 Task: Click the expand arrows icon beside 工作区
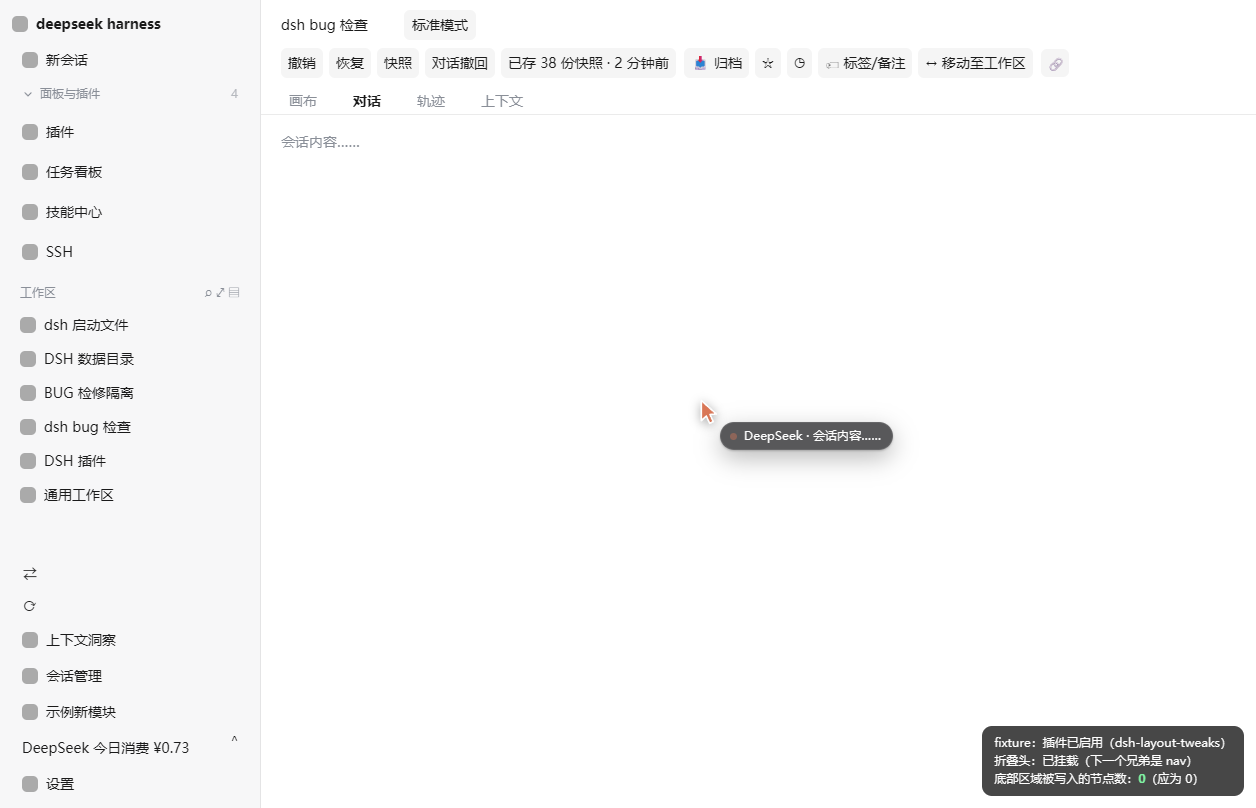[220, 293]
